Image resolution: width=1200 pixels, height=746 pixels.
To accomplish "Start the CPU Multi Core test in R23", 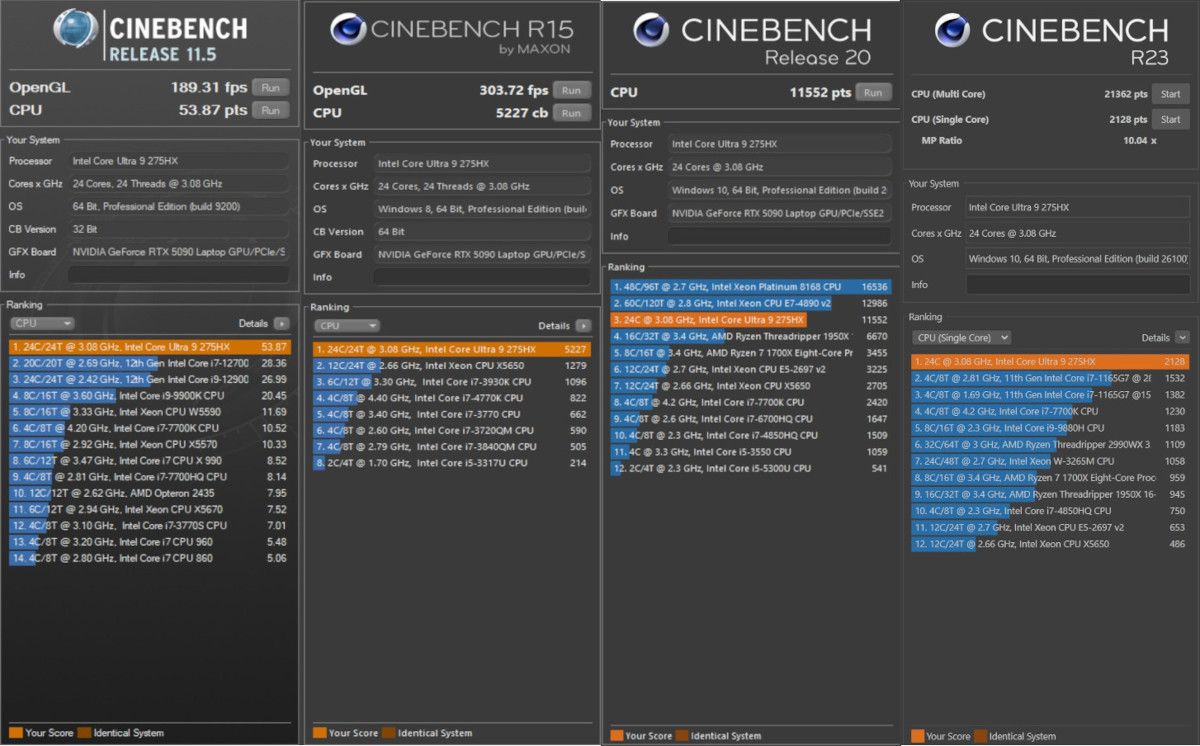I will [1169, 94].
